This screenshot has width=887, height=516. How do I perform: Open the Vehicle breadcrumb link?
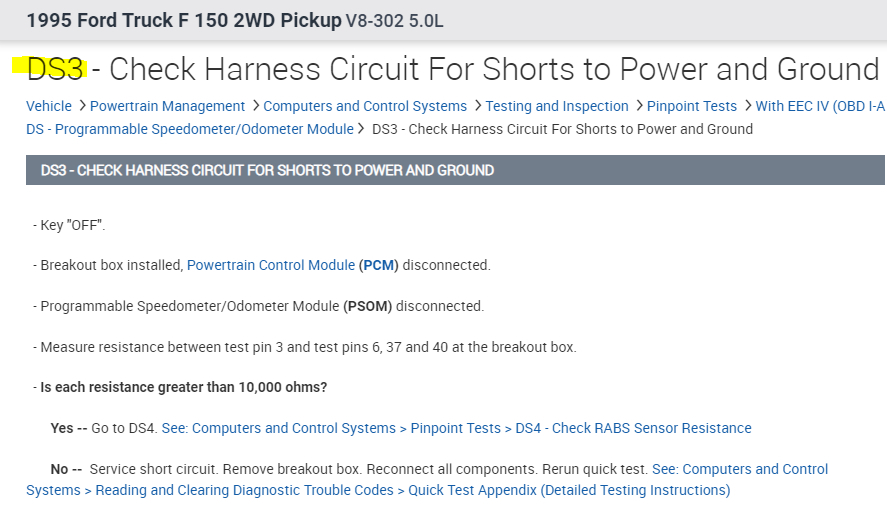[x=49, y=106]
